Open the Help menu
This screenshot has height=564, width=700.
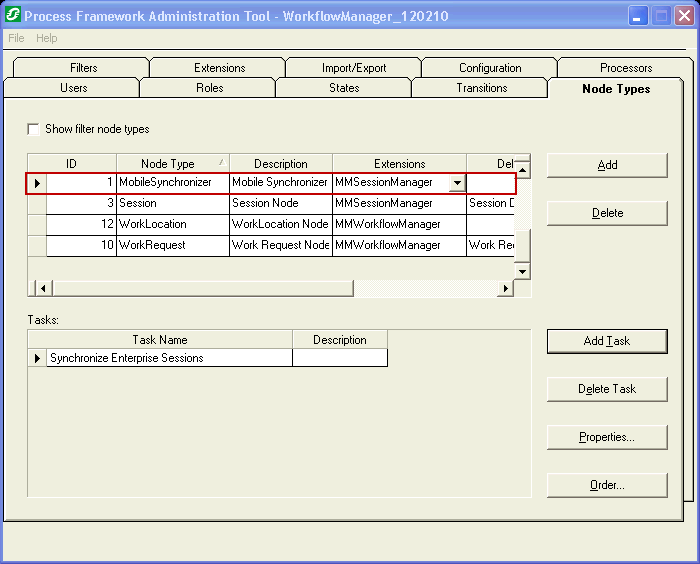click(x=47, y=38)
